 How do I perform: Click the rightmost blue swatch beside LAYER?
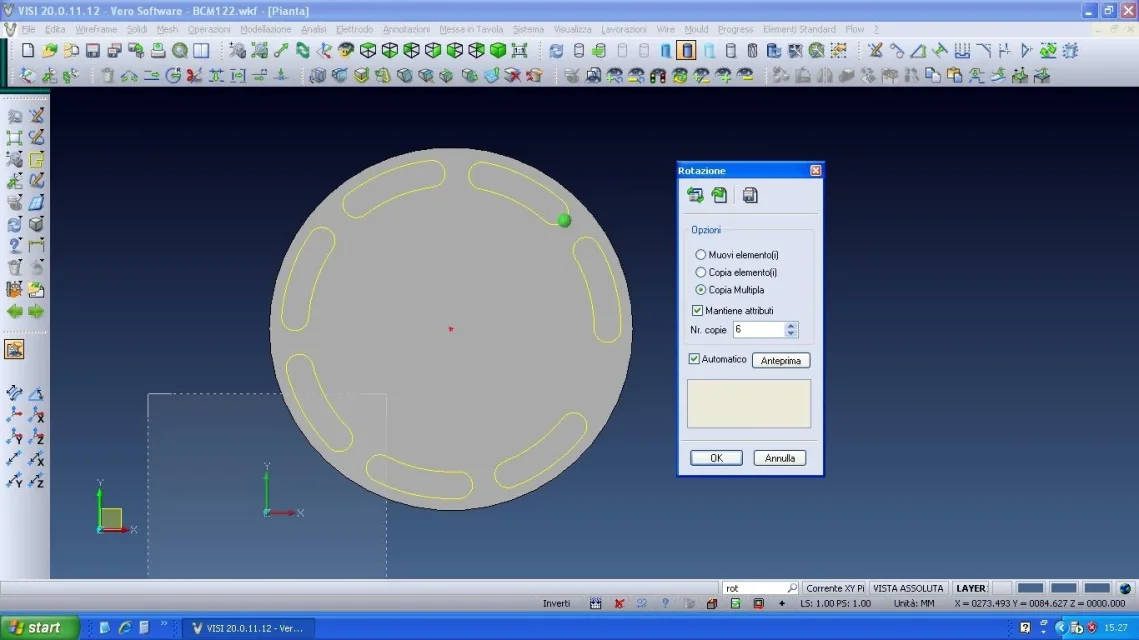tap(1098, 588)
